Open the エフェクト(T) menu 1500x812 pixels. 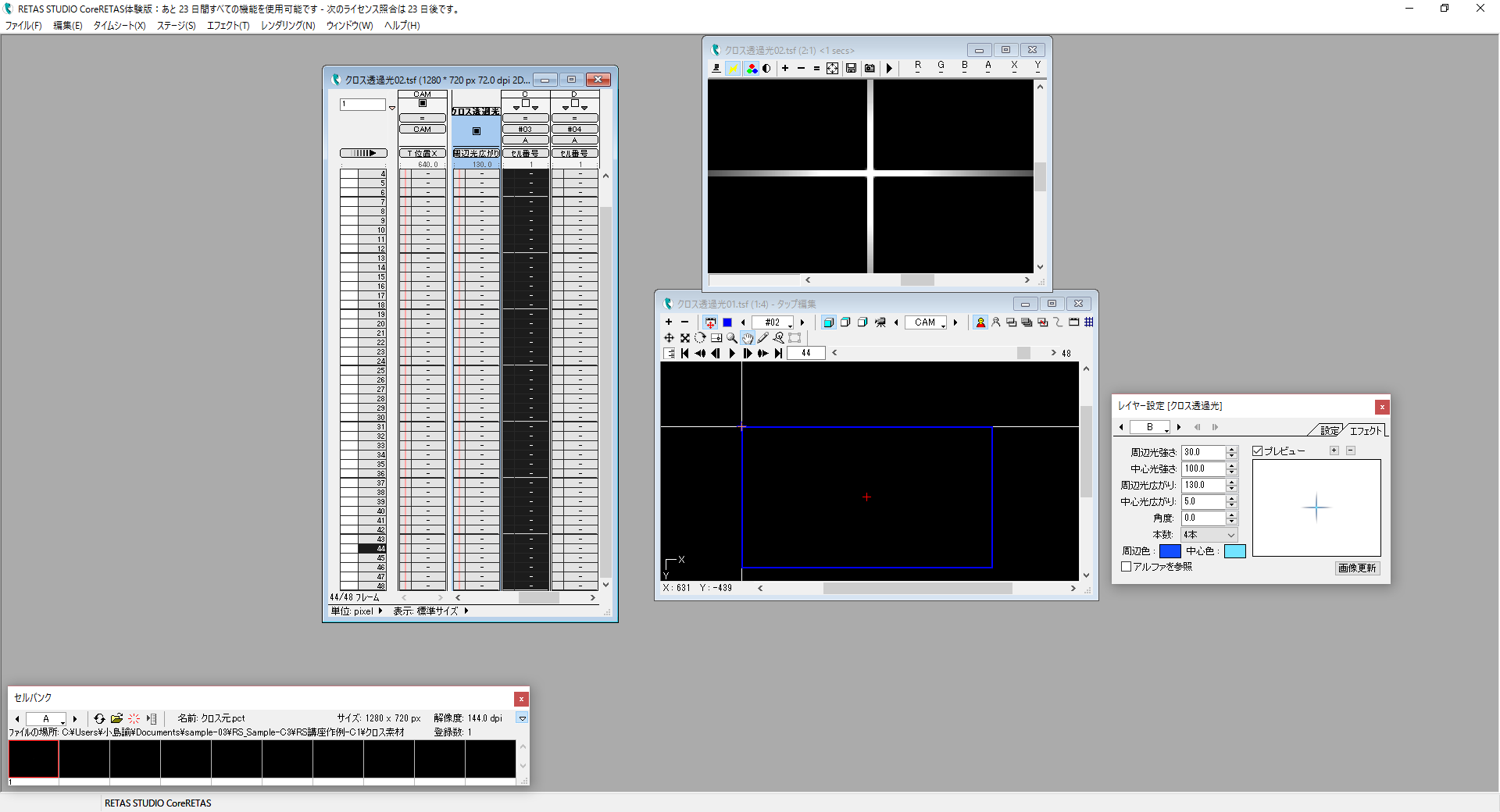click(228, 26)
